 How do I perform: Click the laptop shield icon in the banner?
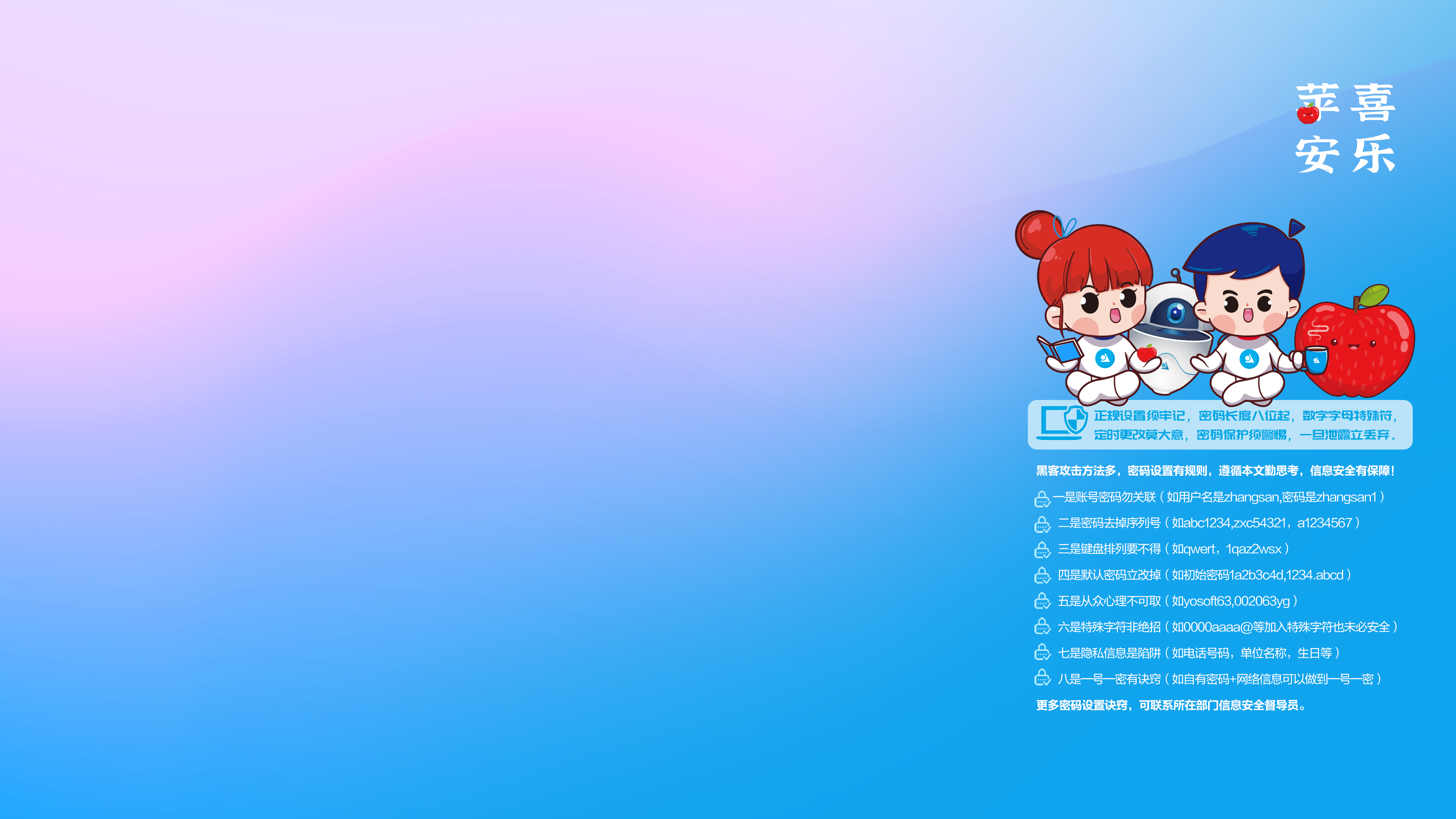click(1062, 423)
